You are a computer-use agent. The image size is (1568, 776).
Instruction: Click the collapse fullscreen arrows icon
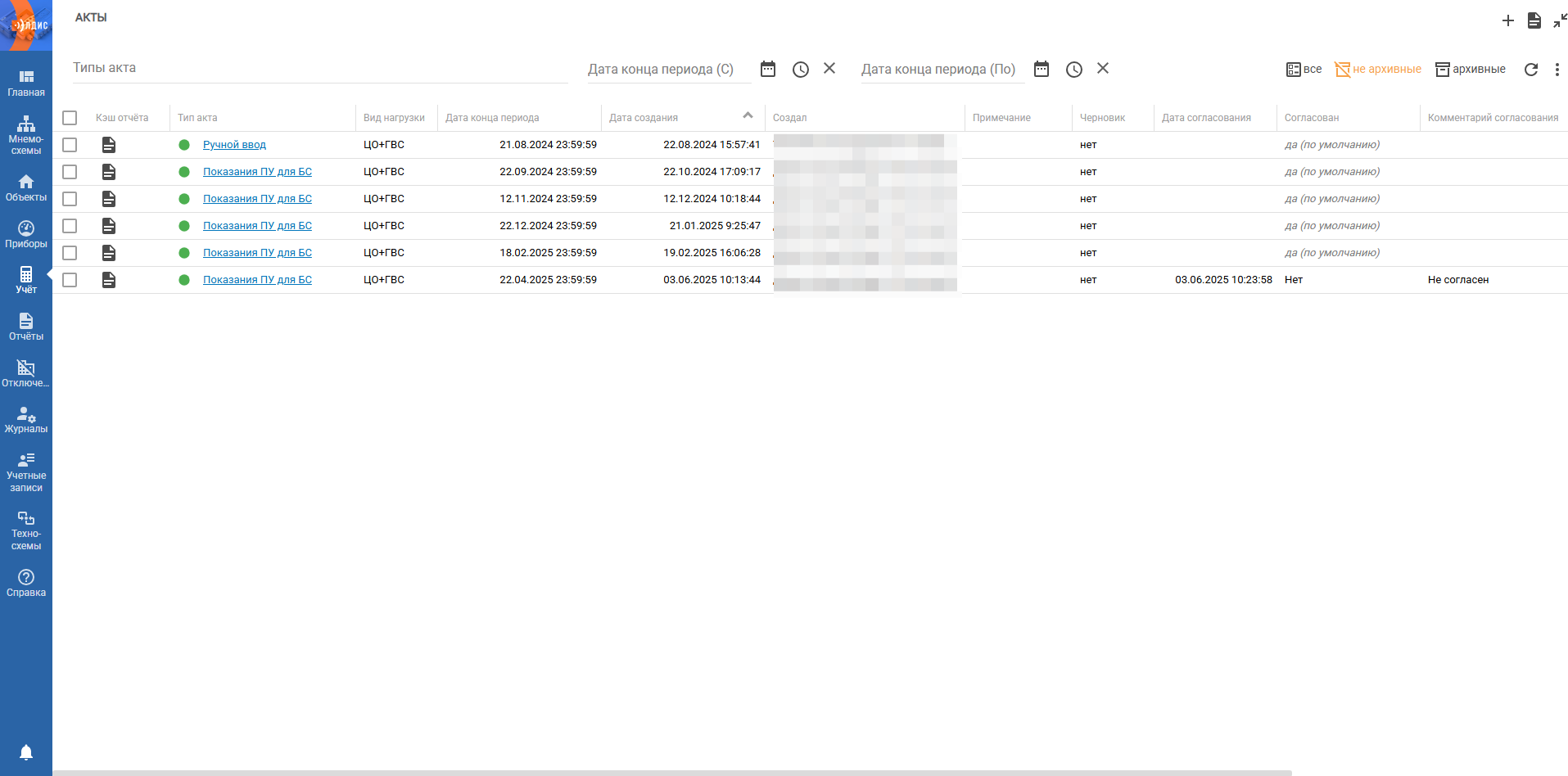point(1560,20)
